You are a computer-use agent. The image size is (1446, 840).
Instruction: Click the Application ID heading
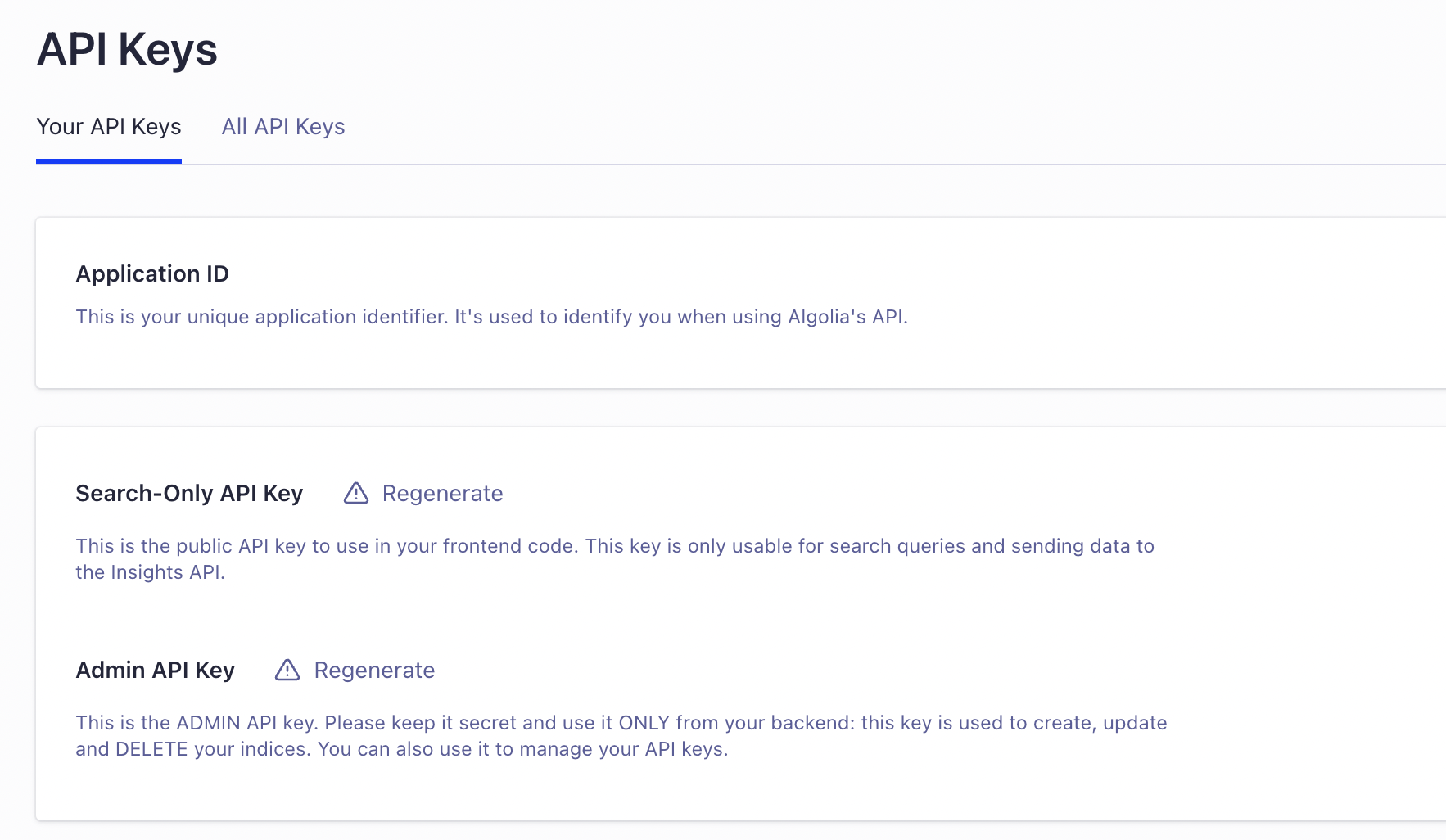coord(152,273)
